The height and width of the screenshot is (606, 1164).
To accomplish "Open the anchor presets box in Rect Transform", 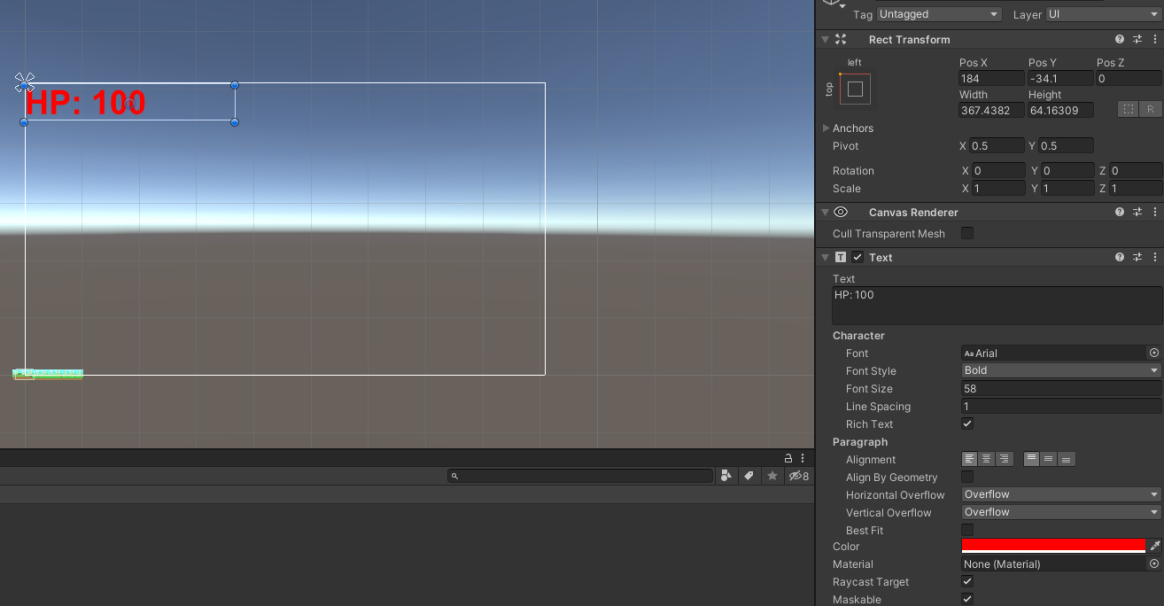I will tap(855, 89).
